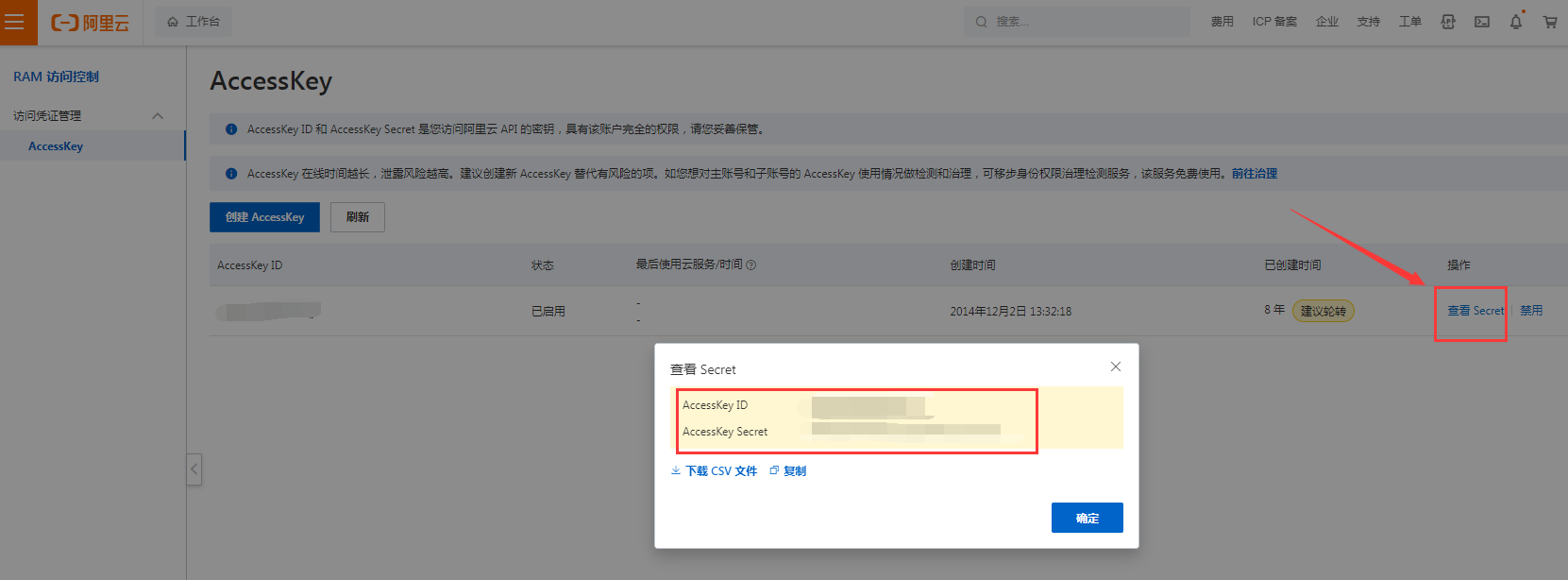Open the notifications bell
1568x580 pixels.
pyautogui.click(x=1516, y=21)
